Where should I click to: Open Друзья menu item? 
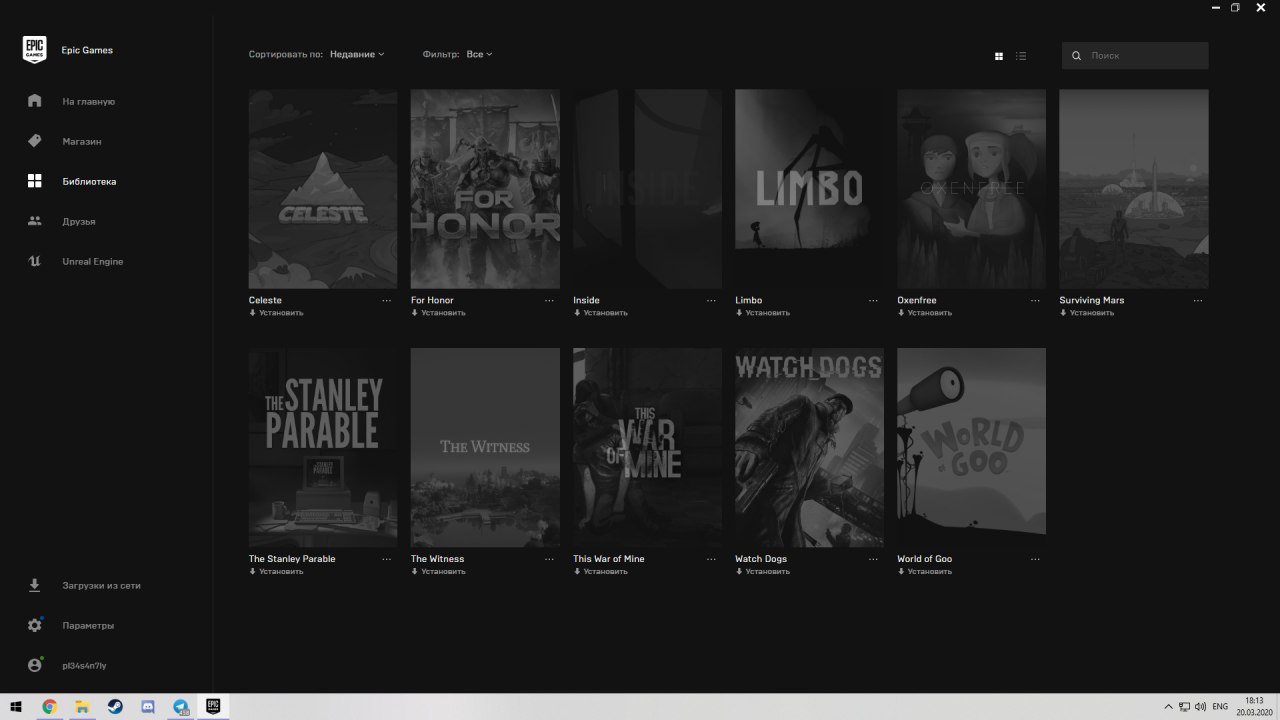[79, 222]
